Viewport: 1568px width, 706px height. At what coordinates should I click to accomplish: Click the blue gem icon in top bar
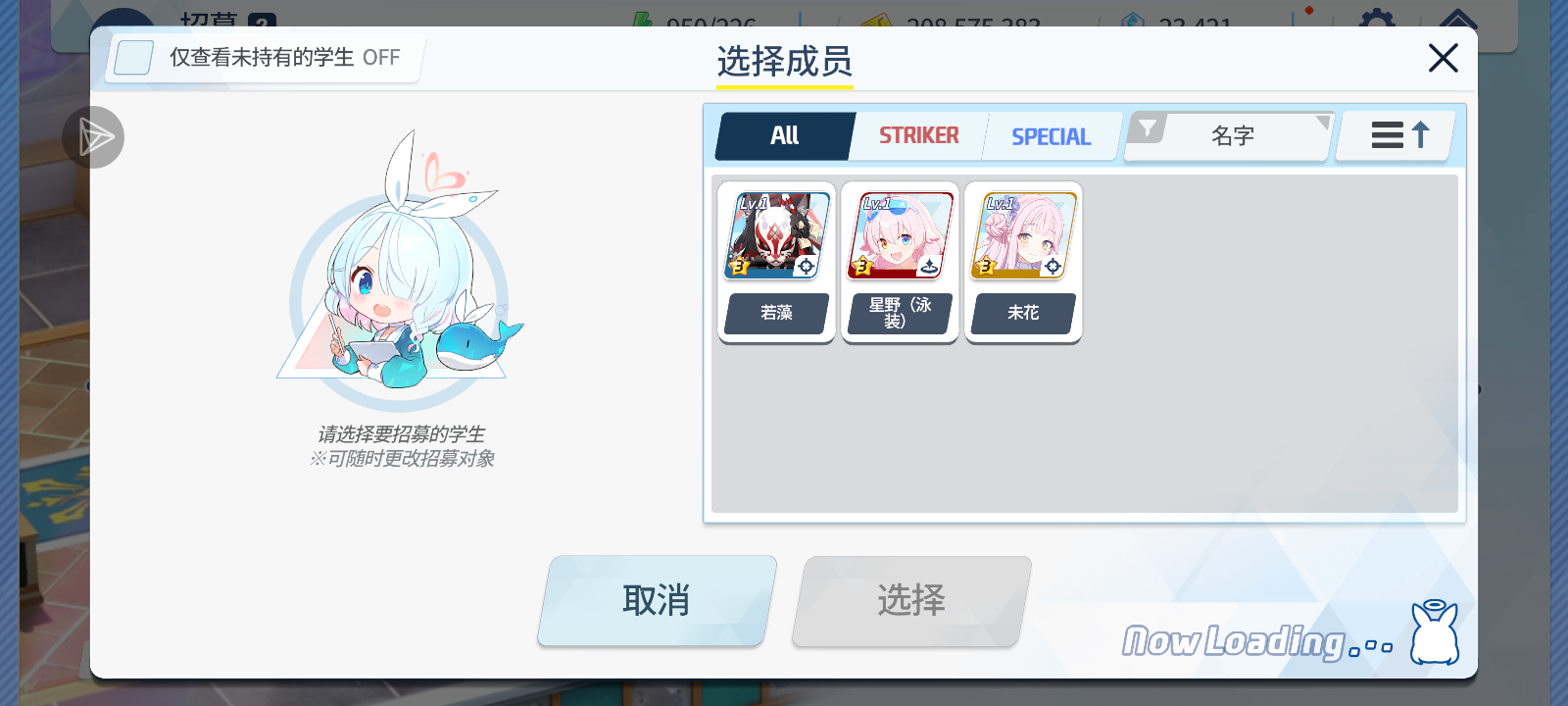coord(1134,21)
